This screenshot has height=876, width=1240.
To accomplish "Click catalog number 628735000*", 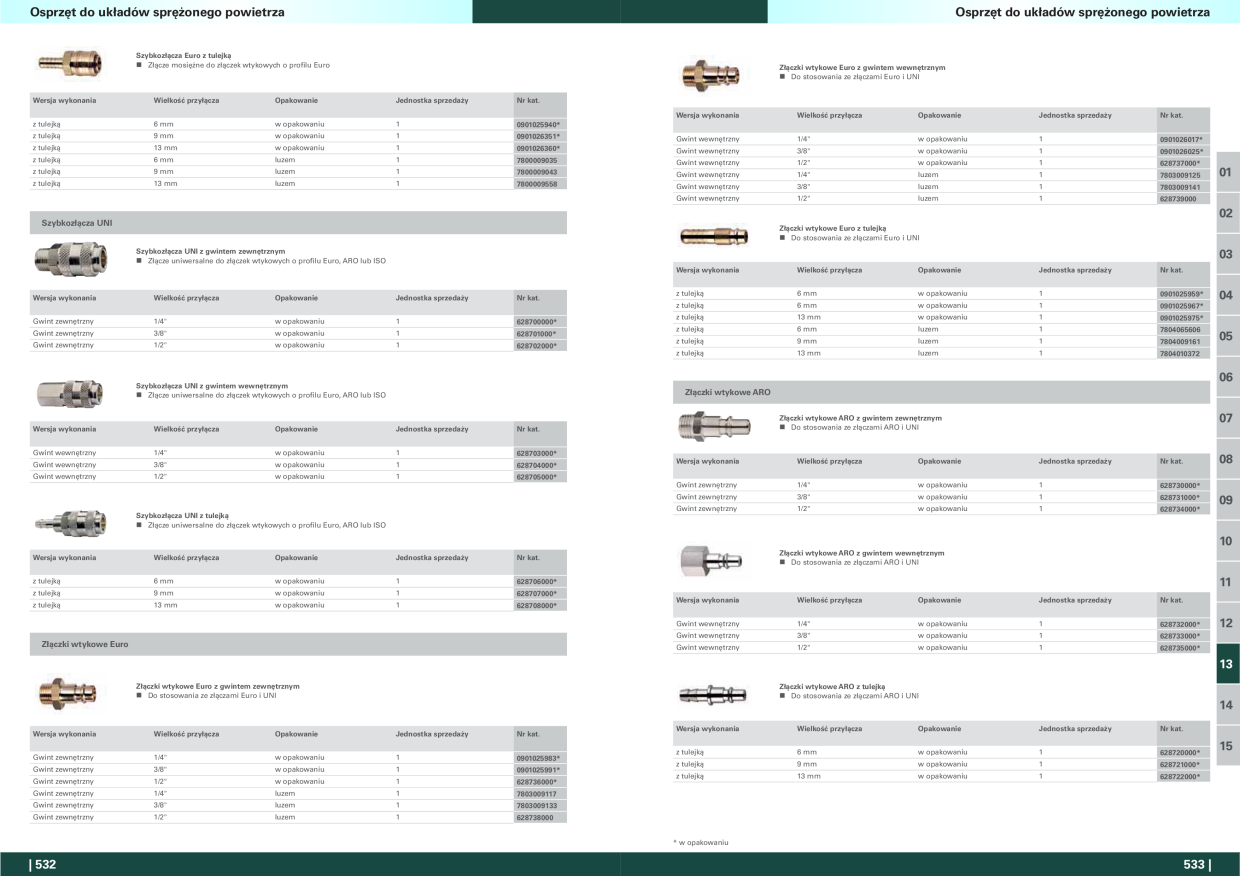I will click(1179, 648).
